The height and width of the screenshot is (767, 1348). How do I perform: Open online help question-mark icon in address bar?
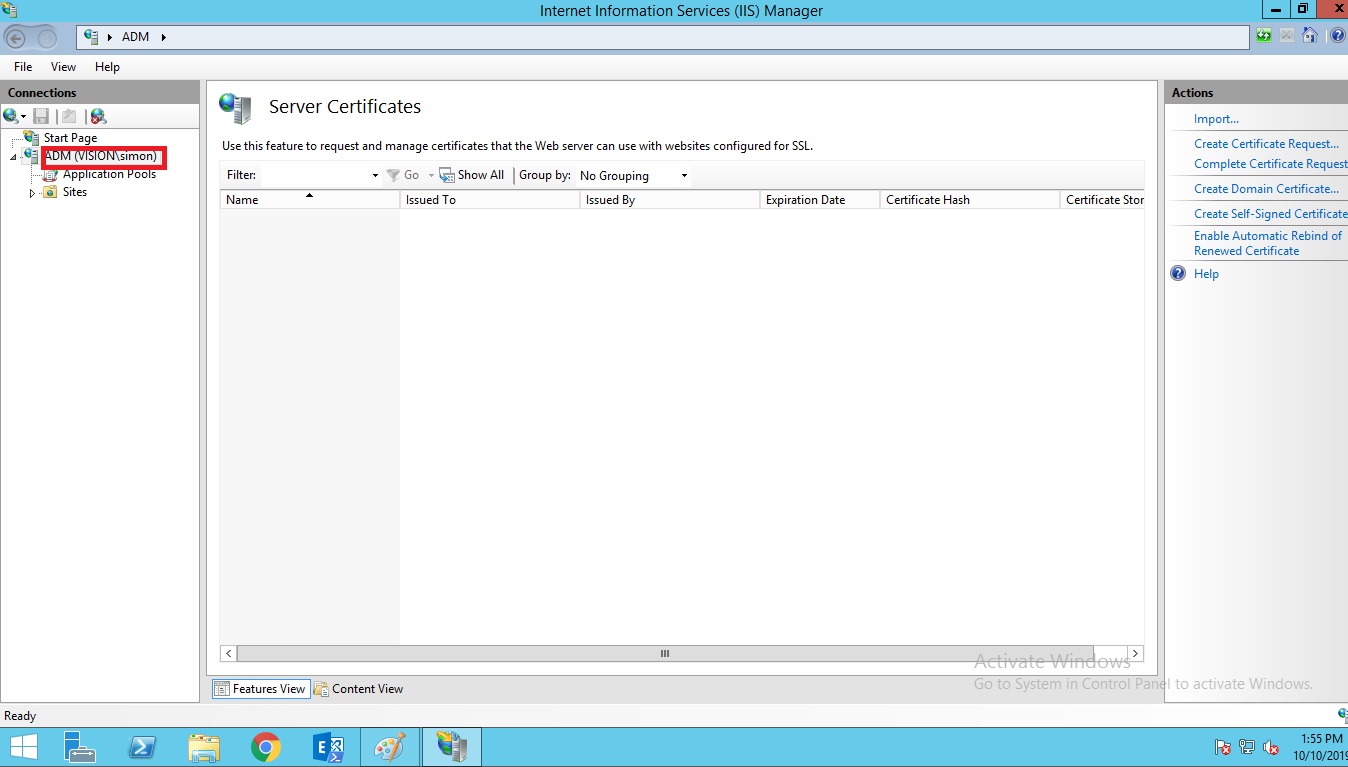point(1338,37)
